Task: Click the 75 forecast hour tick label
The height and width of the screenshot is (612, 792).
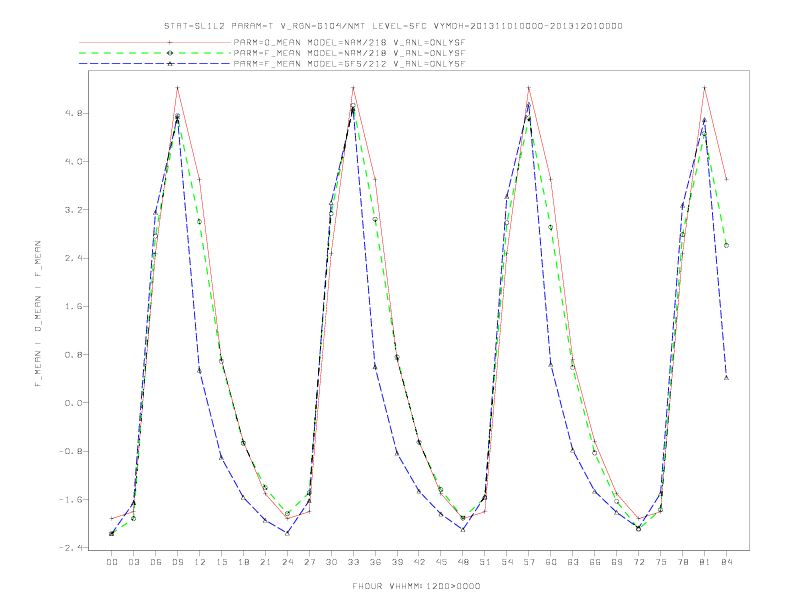Action: point(661,562)
